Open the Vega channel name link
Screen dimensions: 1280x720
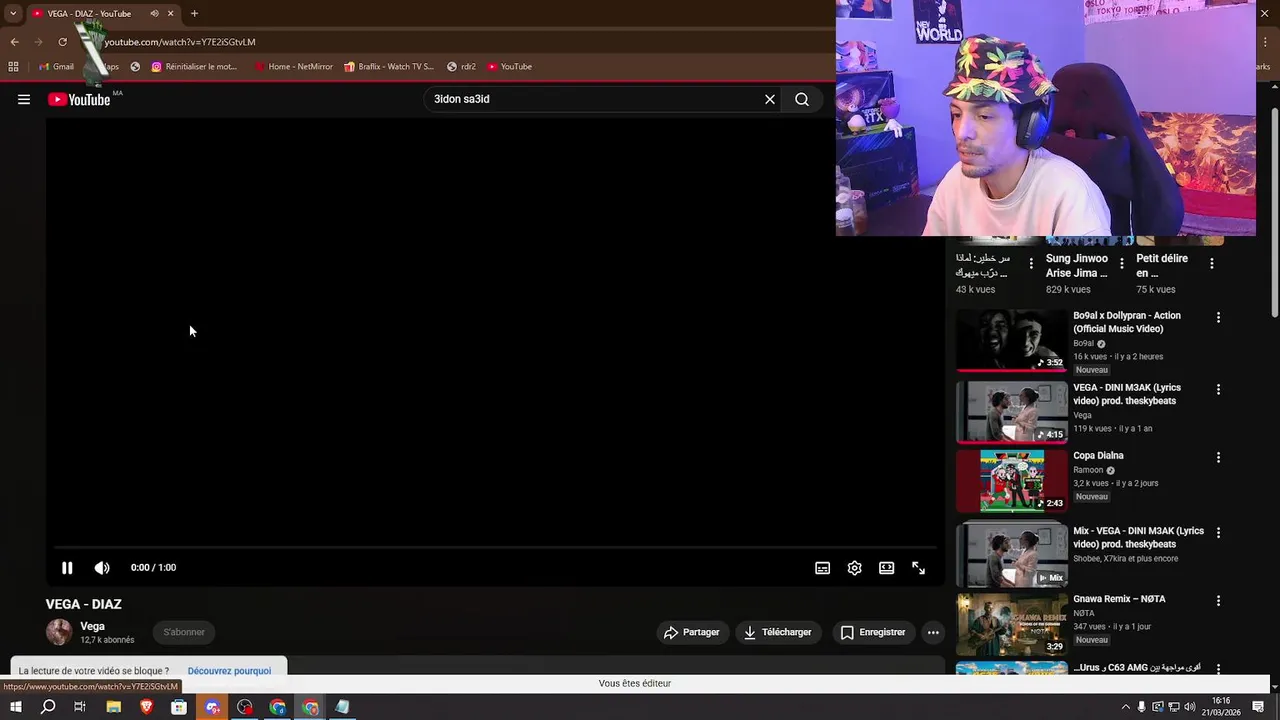(x=92, y=626)
